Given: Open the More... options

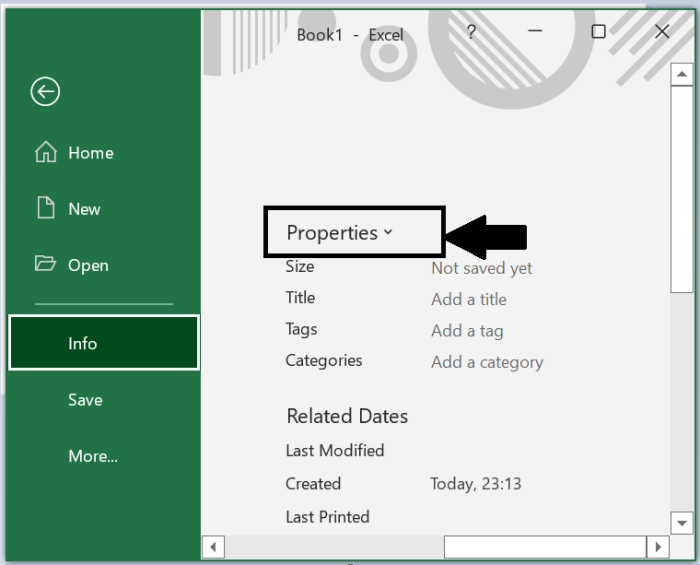Looking at the screenshot, I should [x=93, y=456].
